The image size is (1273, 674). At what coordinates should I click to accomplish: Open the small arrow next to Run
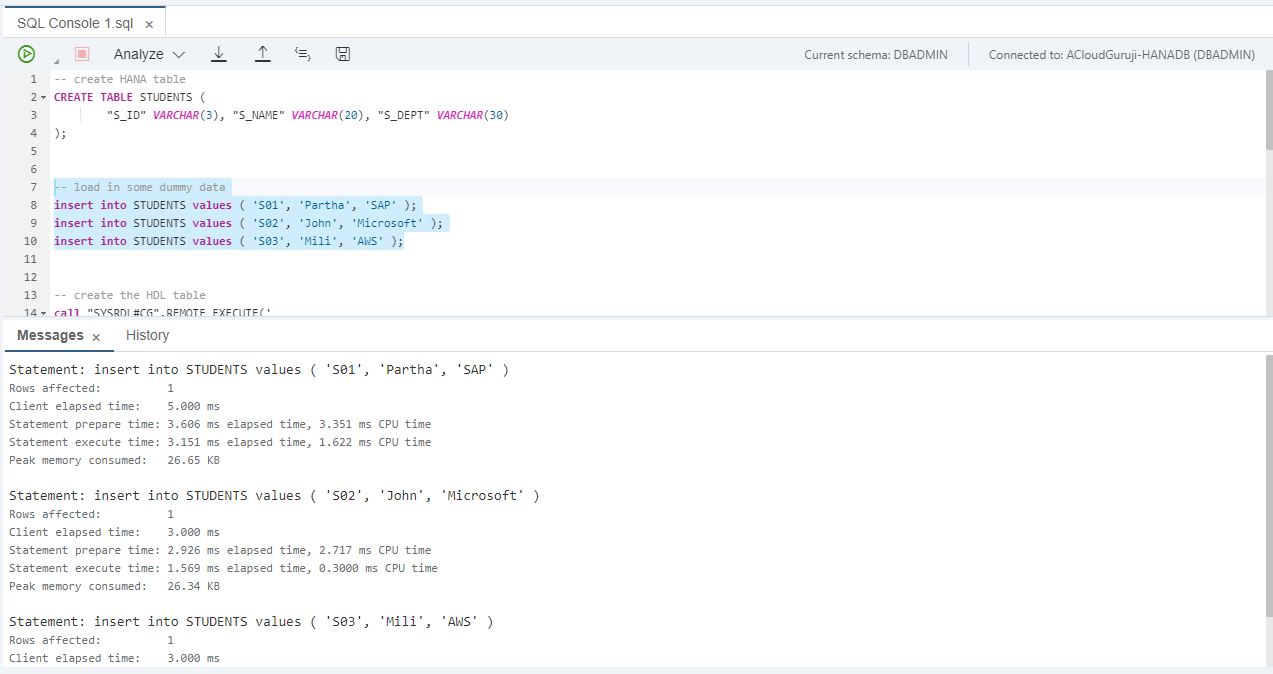(x=55, y=59)
